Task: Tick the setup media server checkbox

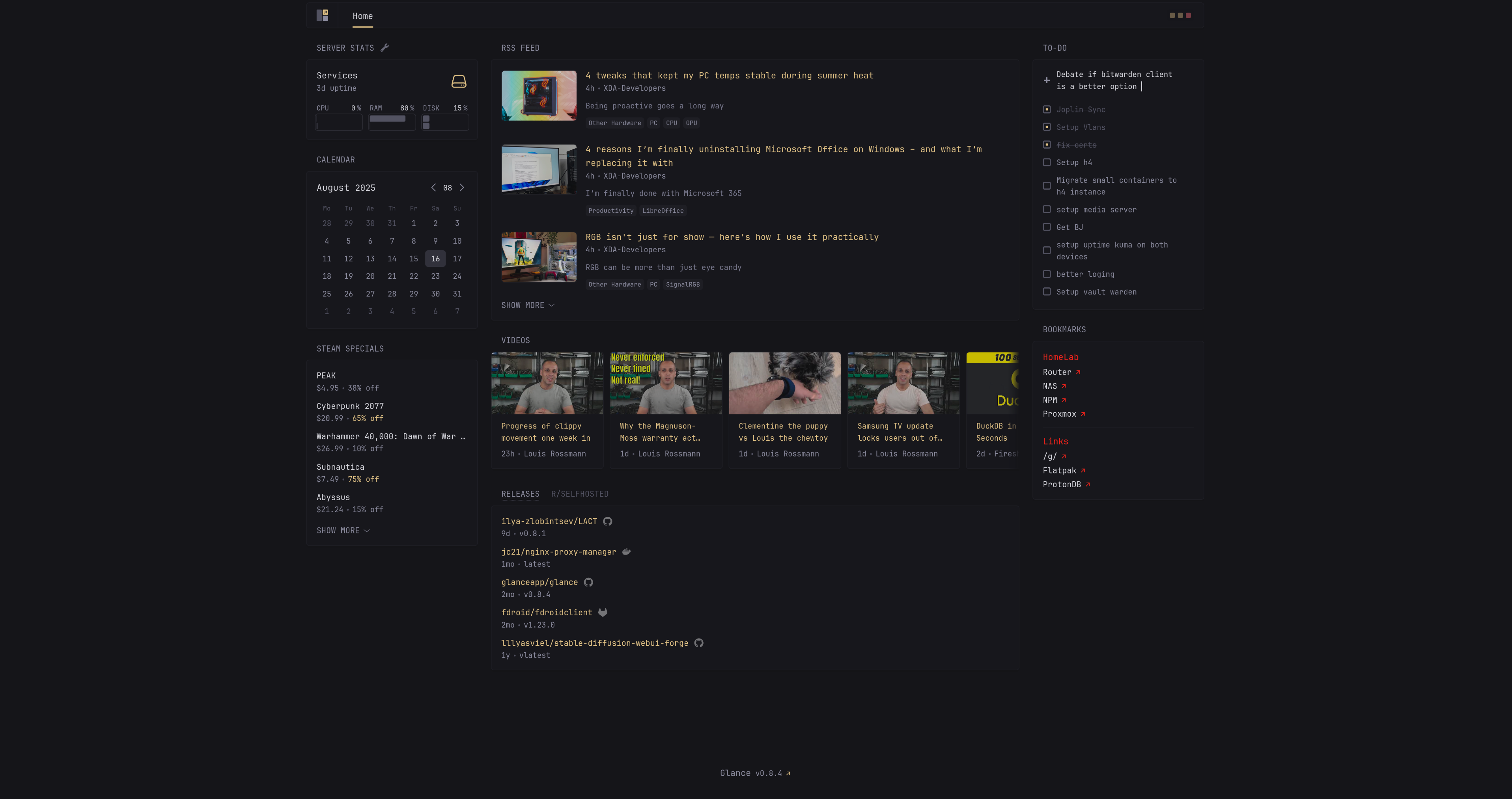Action: [x=1047, y=209]
